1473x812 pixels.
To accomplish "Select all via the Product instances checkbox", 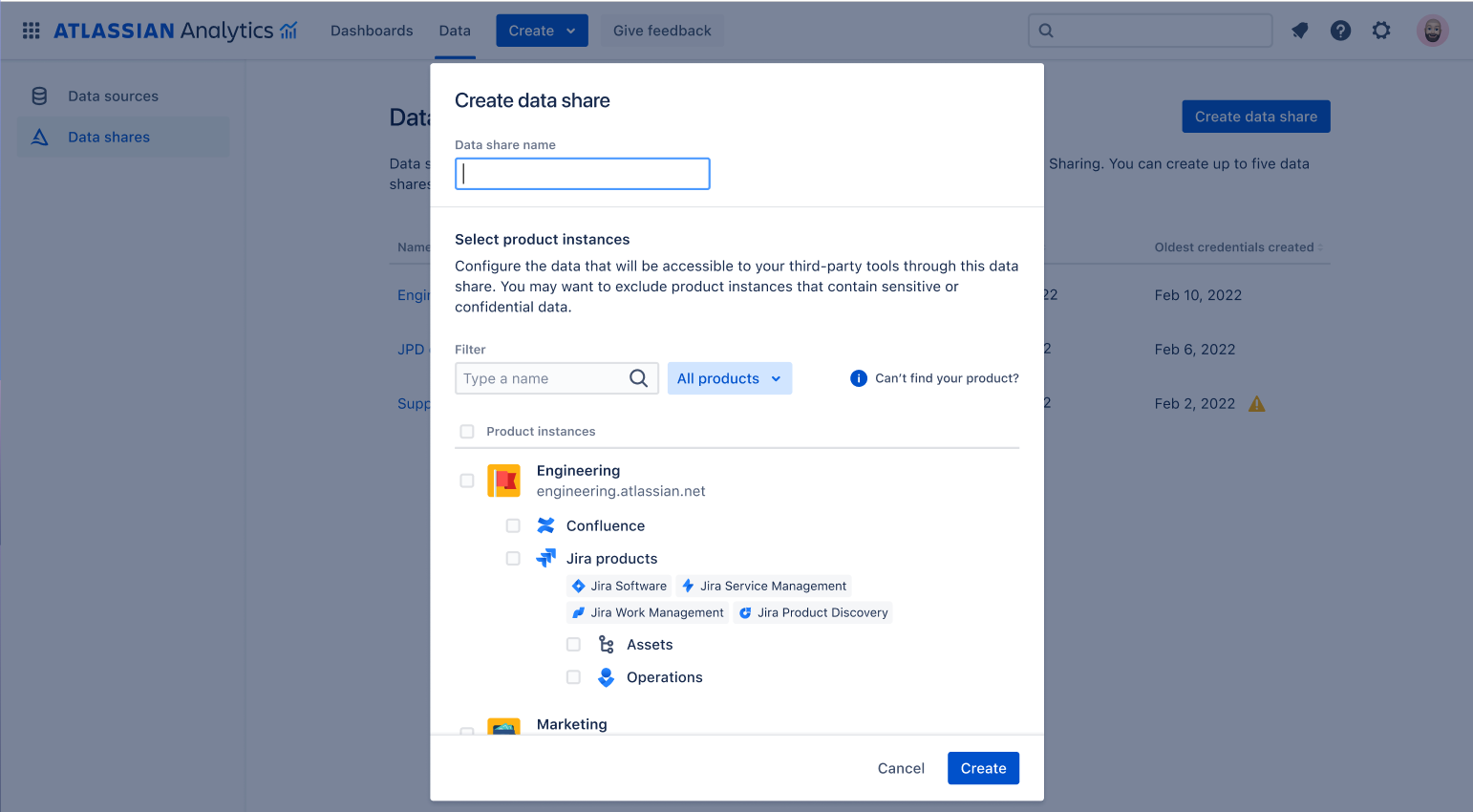I will (x=467, y=431).
